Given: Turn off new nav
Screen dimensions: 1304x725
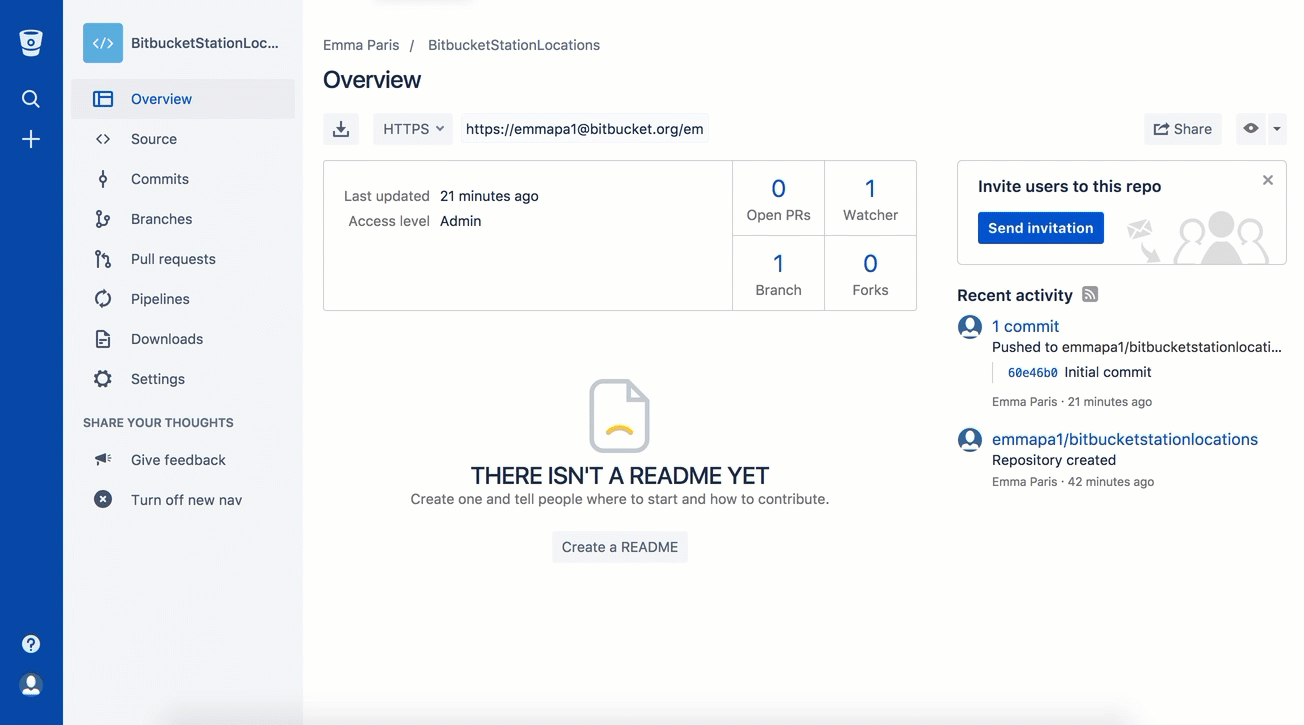Looking at the screenshot, I should [x=186, y=499].
